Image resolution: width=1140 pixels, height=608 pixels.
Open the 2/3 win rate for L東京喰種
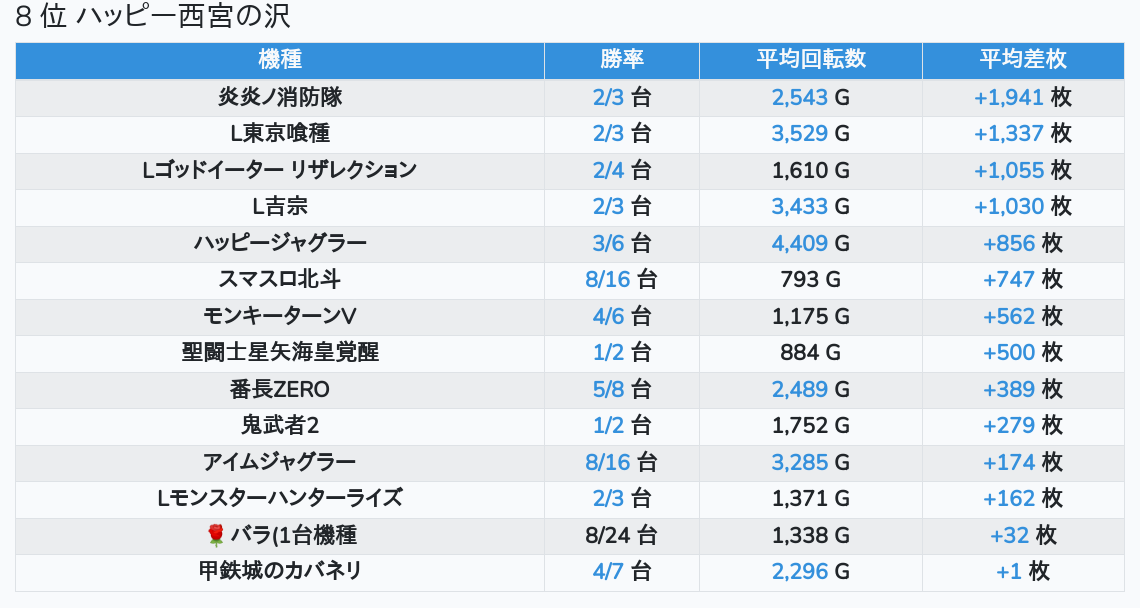tap(608, 133)
